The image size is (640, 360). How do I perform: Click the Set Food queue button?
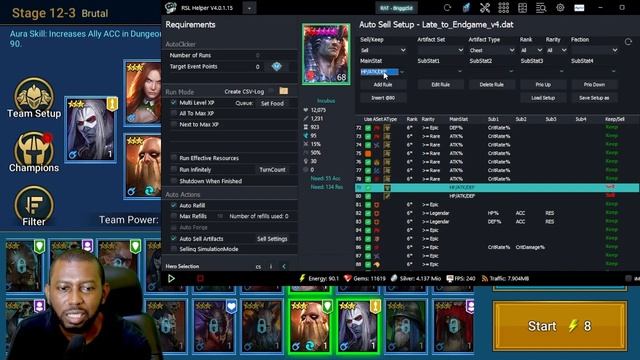272,103
